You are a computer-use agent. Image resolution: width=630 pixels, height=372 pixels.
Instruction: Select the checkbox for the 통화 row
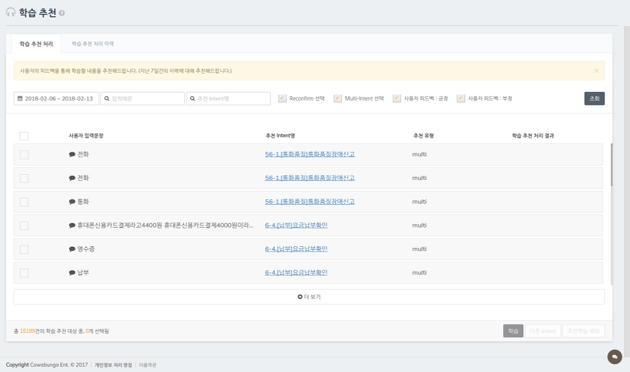coord(24,202)
